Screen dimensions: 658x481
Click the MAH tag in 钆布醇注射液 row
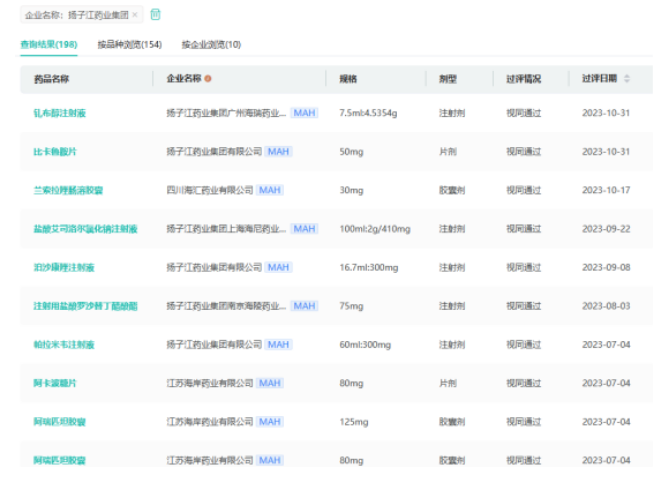click(x=304, y=113)
